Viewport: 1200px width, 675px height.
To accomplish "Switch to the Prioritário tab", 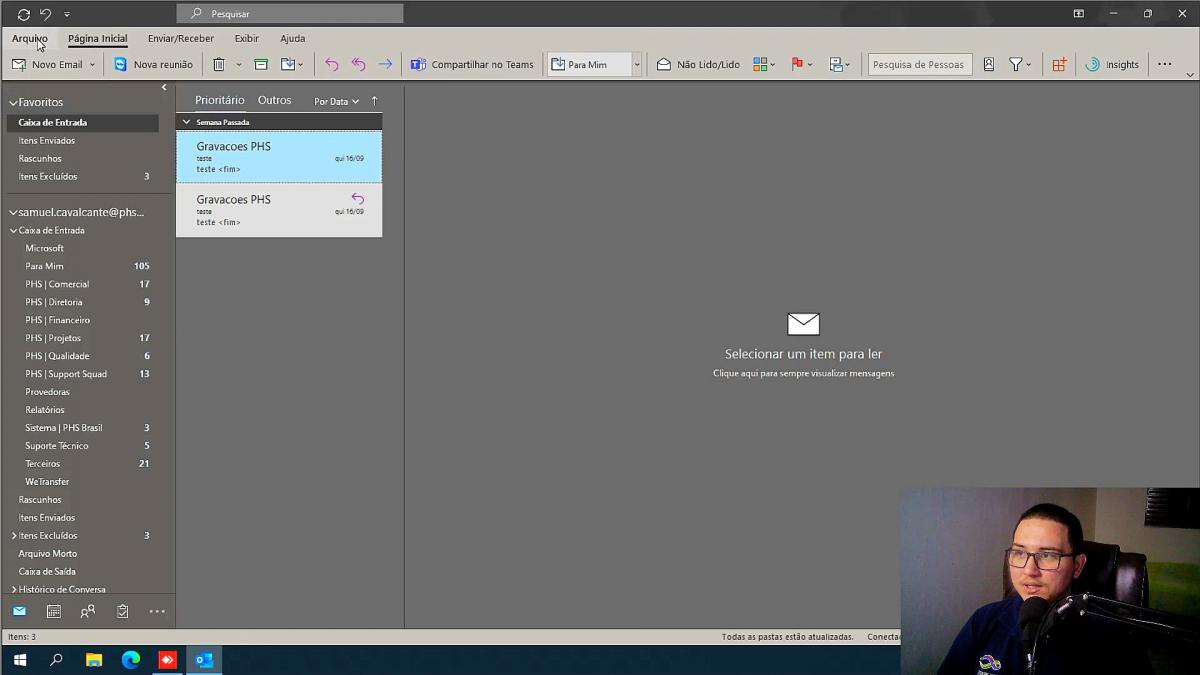I will tap(219, 100).
